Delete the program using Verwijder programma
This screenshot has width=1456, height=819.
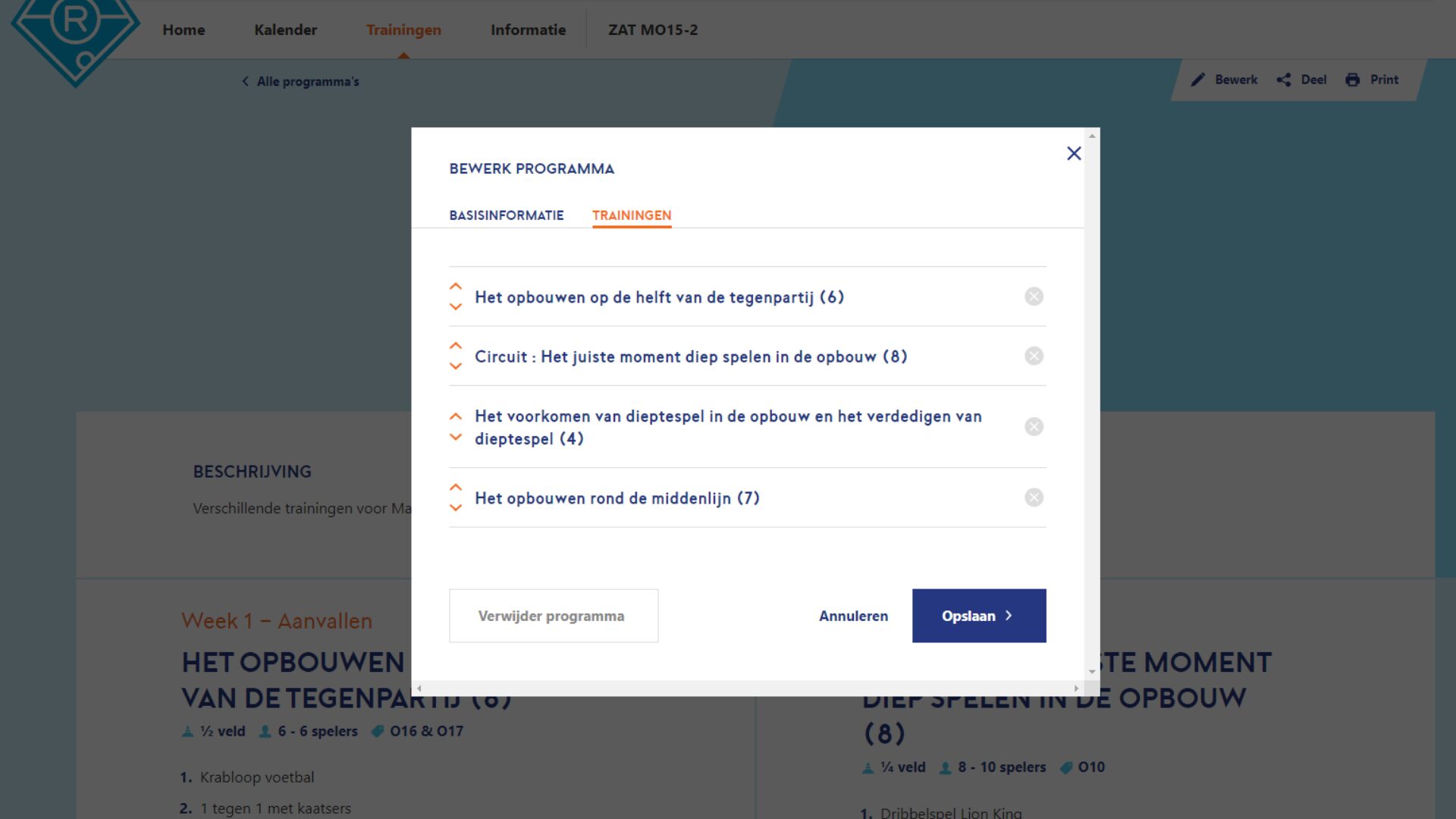pyautogui.click(x=553, y=615)
